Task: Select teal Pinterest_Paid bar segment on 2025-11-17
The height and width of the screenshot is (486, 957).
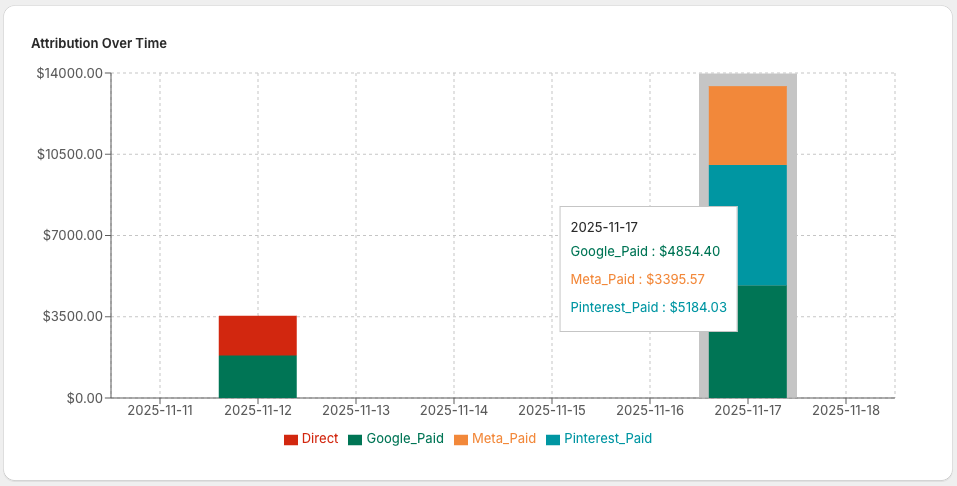Action: pyautogui.click(x=762, y=225)
